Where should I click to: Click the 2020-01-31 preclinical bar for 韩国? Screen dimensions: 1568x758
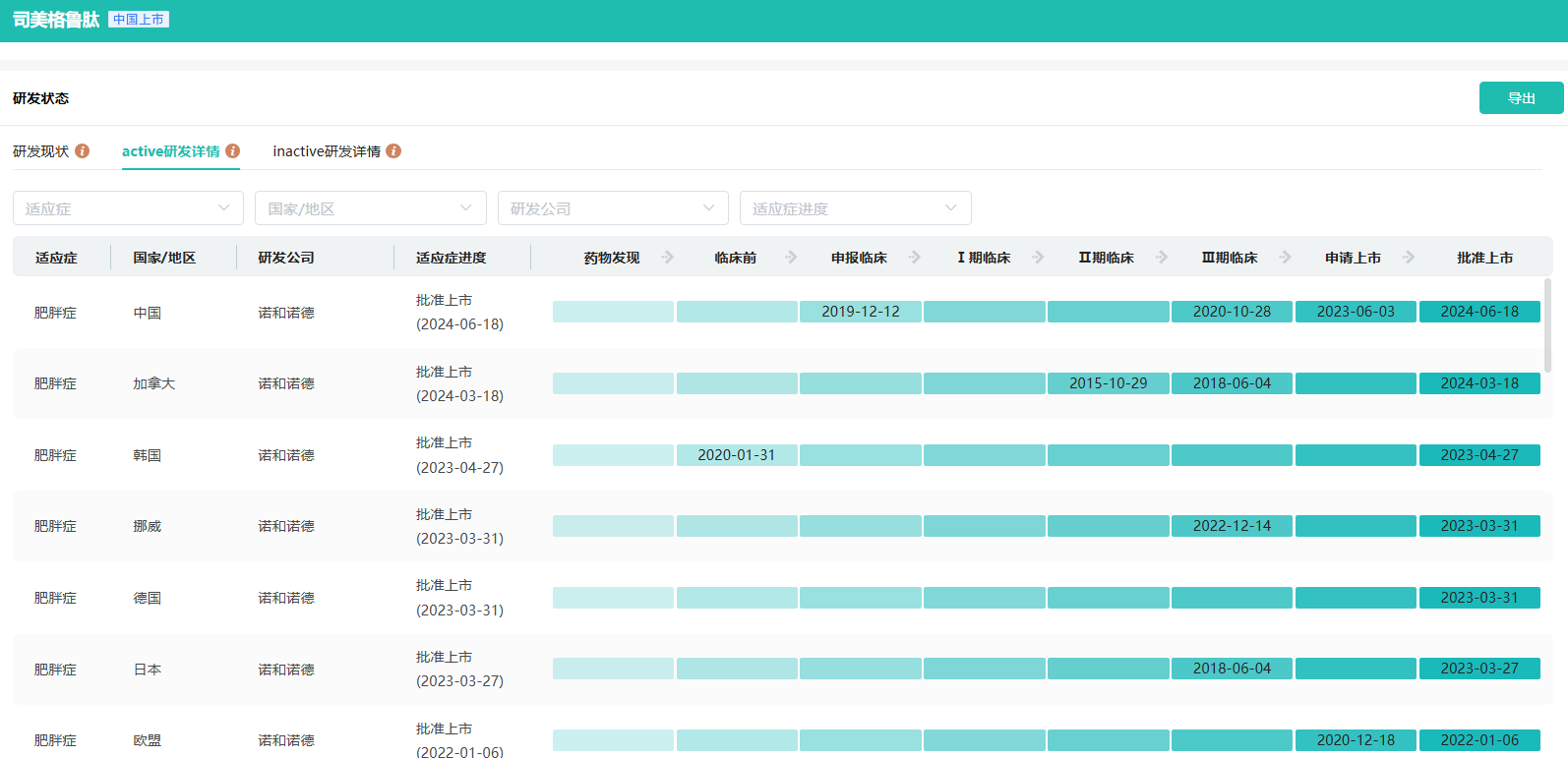click(x=737, y=455)
